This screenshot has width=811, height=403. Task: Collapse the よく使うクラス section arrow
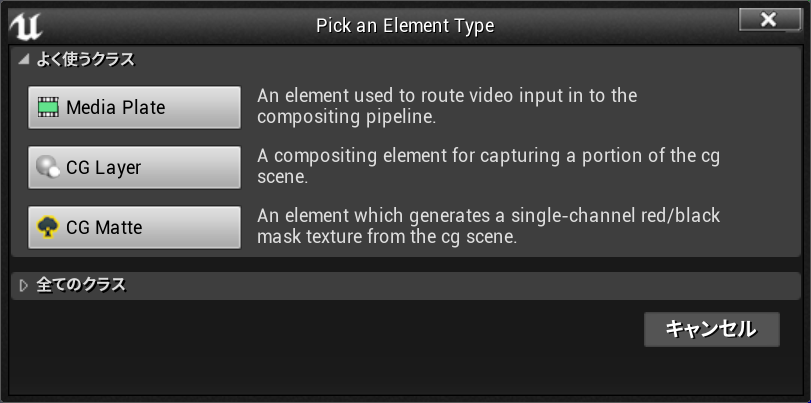click(24, 60)
